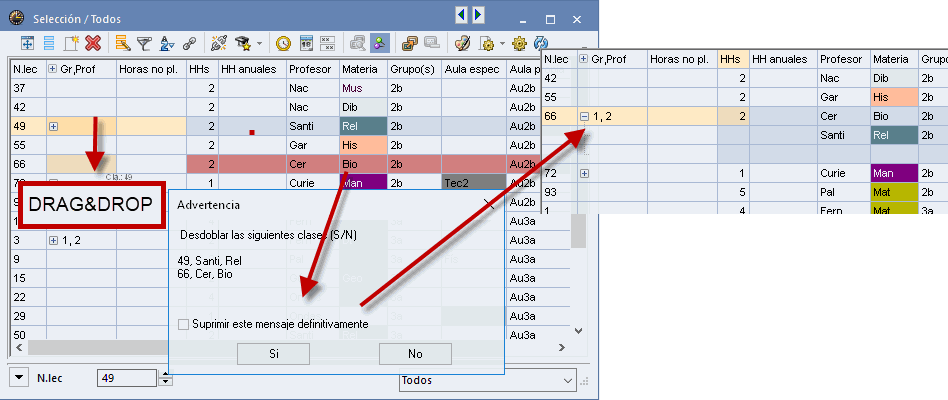Click the chain link coupling icon
The width and height of the screenshot is (948, 400).
190,43
